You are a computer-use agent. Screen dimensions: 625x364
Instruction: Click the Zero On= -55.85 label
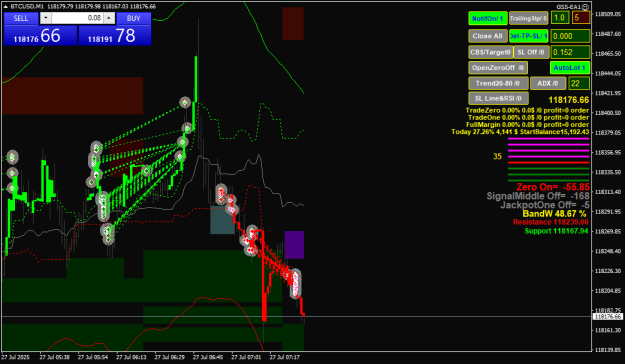pos(552,187)
